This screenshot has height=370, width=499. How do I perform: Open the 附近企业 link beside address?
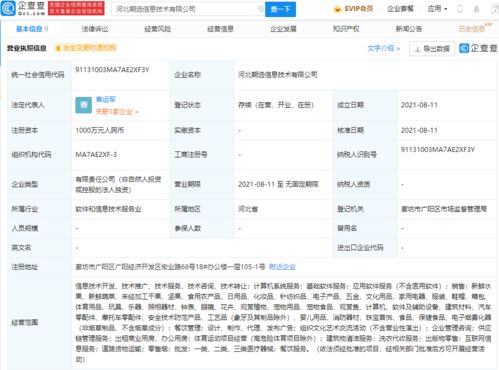282,267
